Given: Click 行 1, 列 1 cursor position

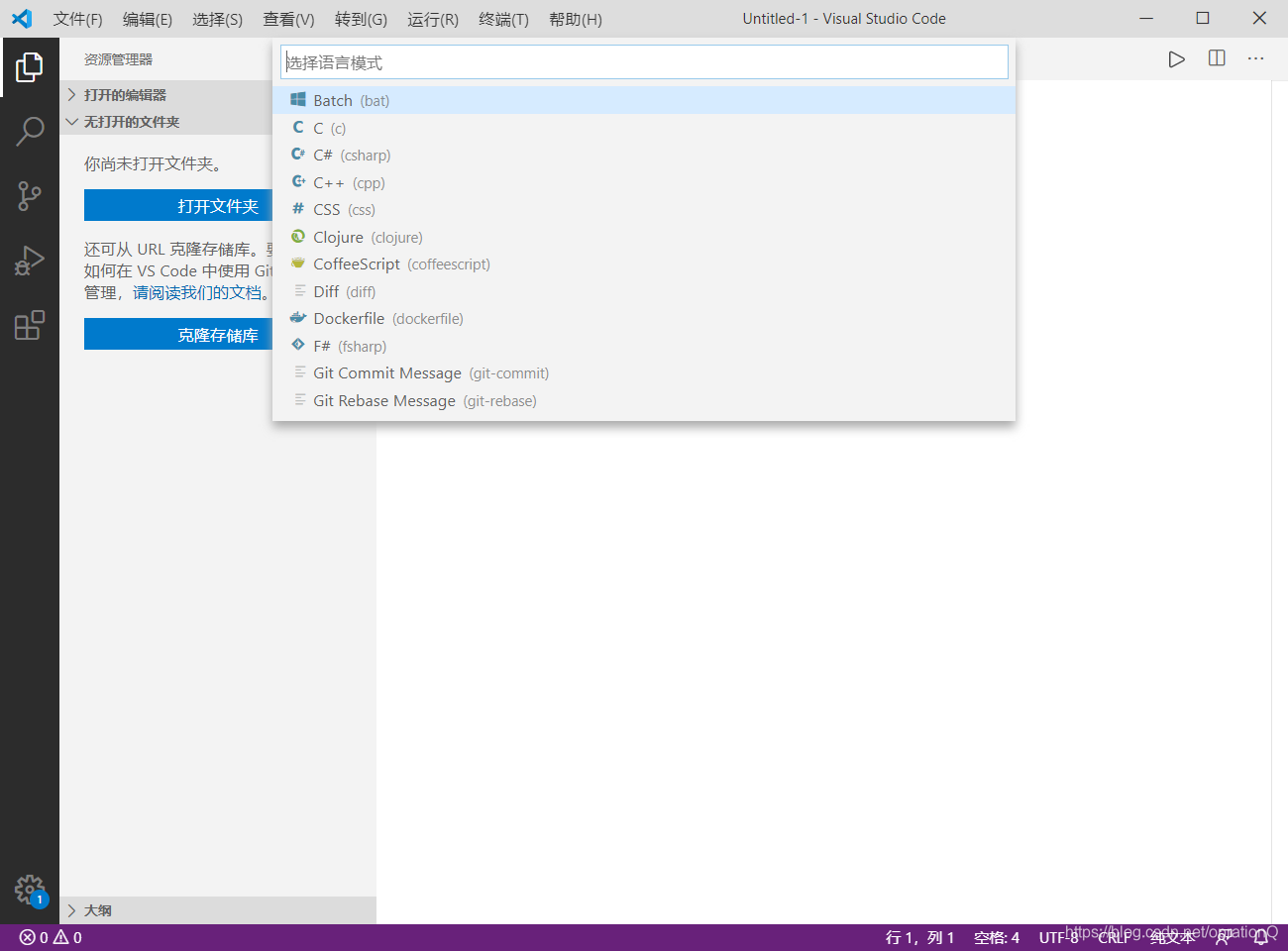Looking at the screenshot, I should tap(919, 937).
